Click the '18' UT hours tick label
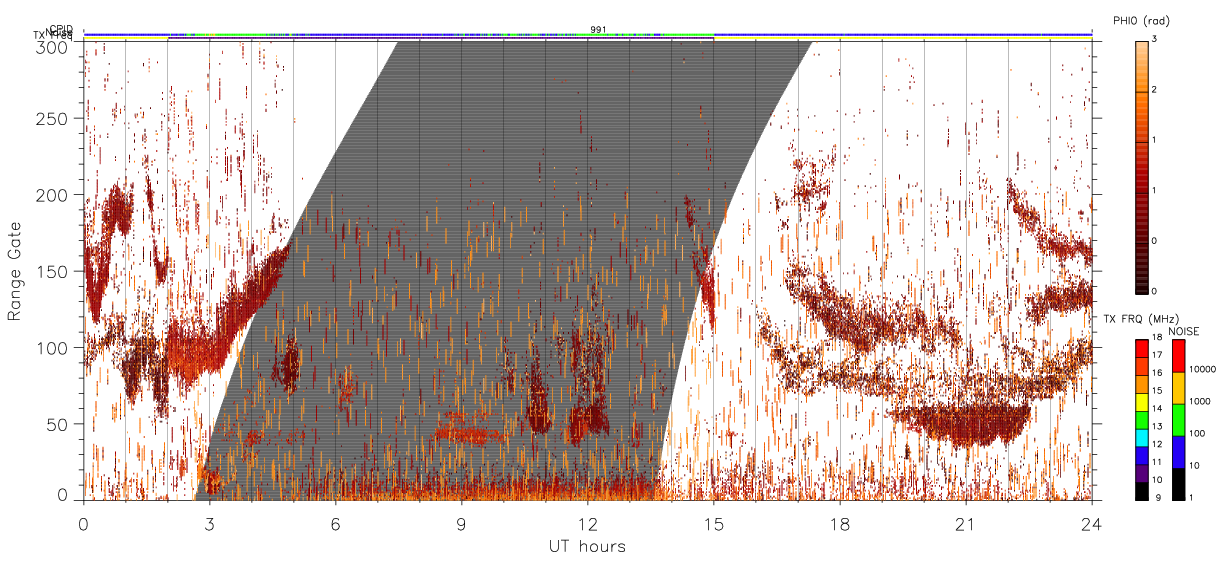 coord(840,523)
